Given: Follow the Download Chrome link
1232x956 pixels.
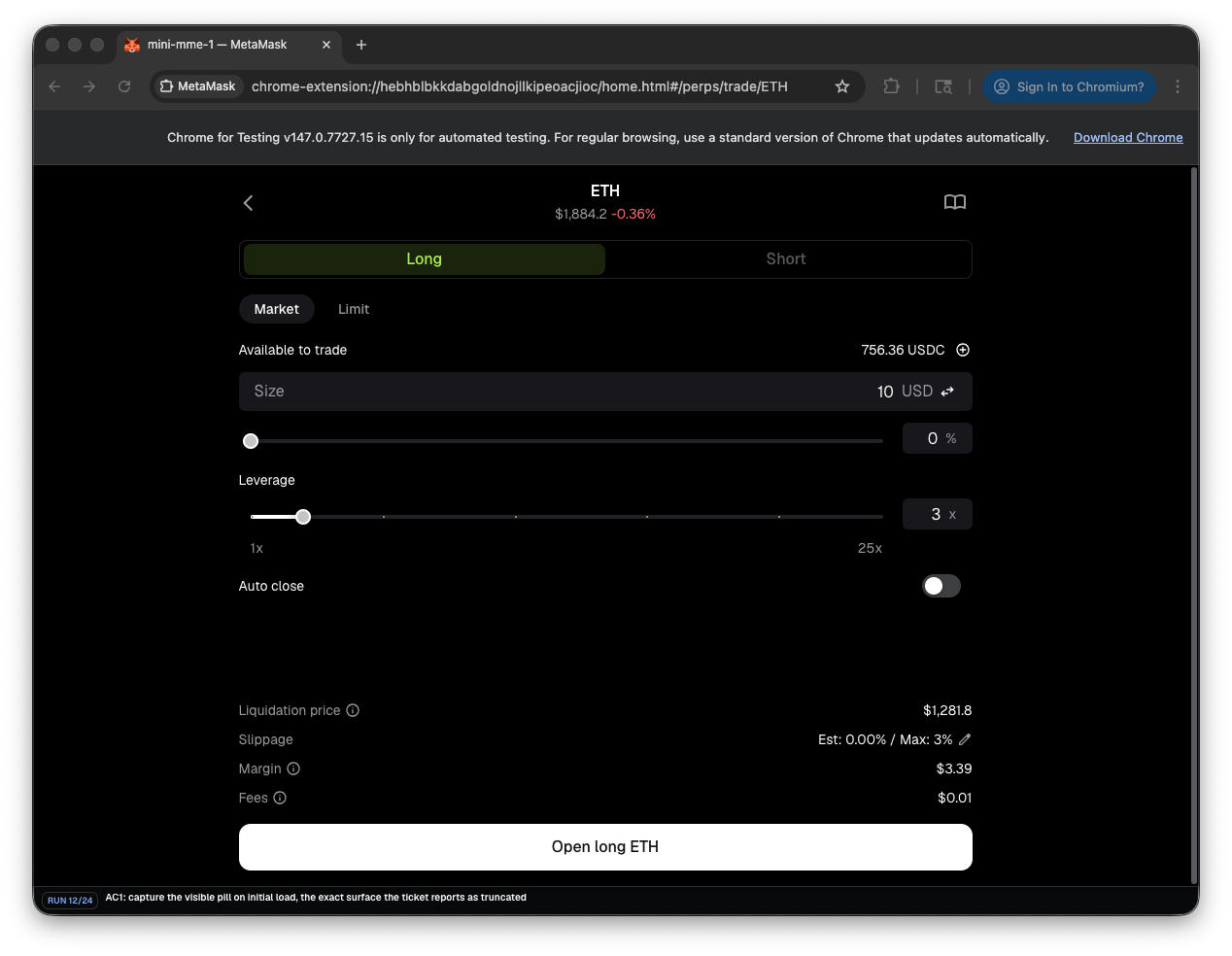Looking at the screenshot, I should [x=1128, y=138].
